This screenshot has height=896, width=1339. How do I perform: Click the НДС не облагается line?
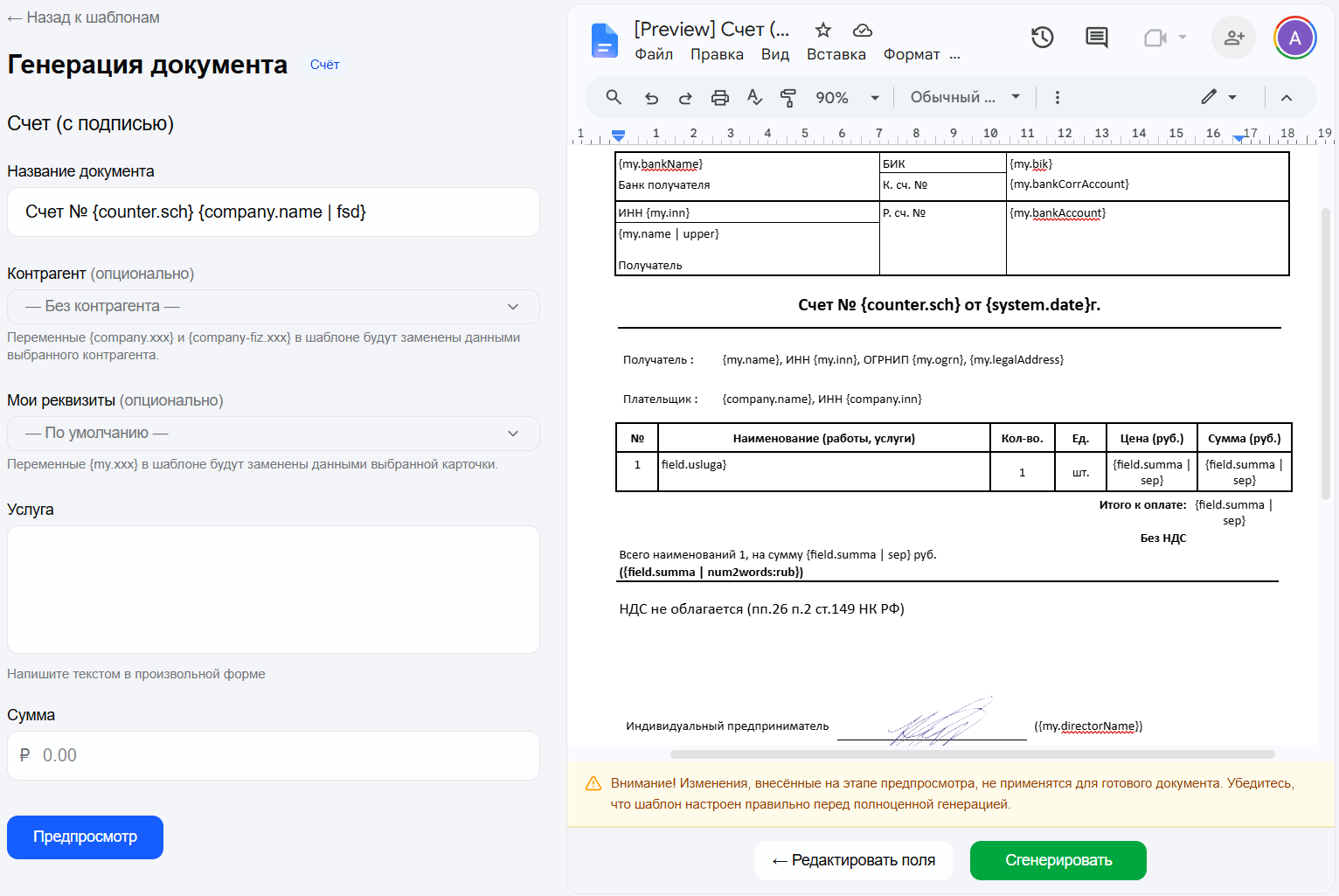pyautogui.click(x=762, y=609)
